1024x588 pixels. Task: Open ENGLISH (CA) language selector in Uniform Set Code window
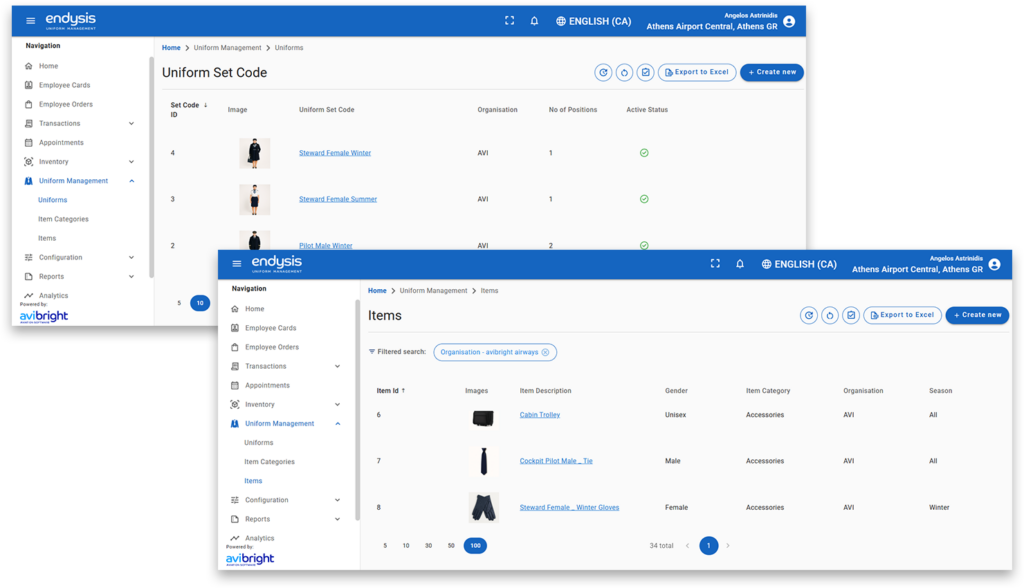pyautogui.click(x=593, y=21)
